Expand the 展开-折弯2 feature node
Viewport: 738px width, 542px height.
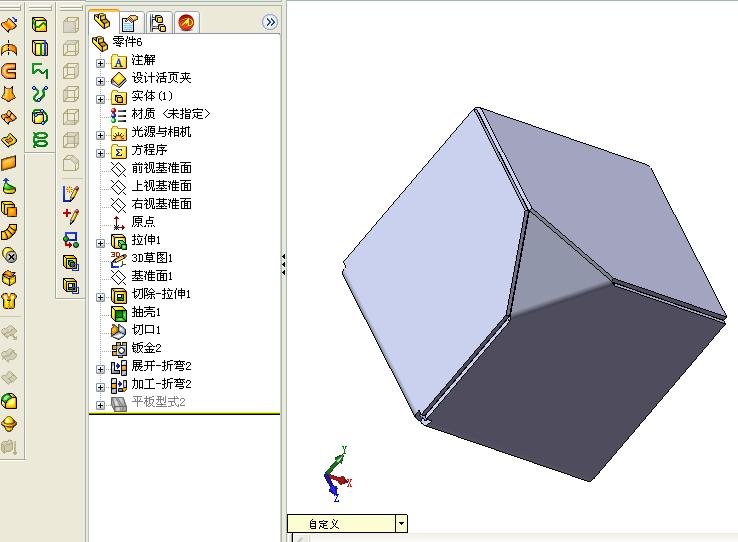(x=100, y=369)
